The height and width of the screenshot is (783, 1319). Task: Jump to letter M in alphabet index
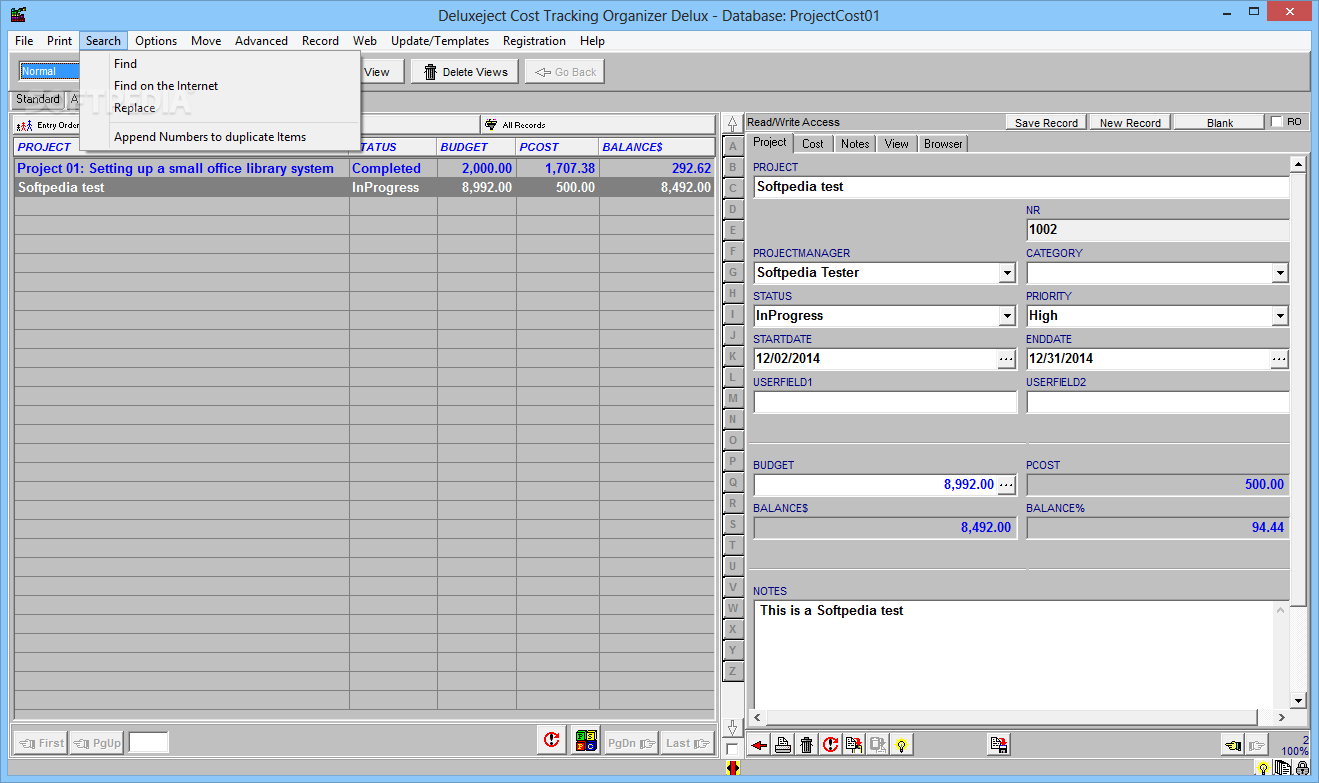[x=733, y=398]
